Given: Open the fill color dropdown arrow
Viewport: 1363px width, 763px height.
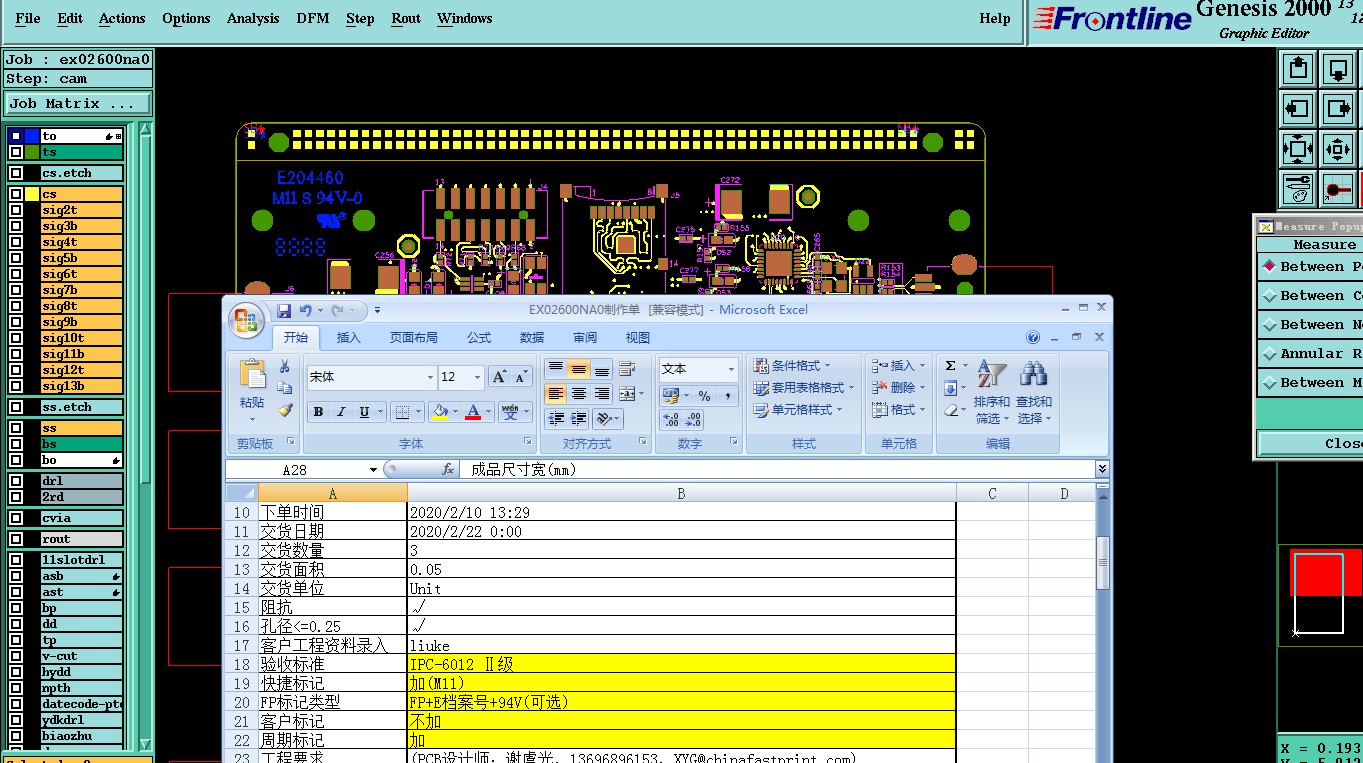Looking at the screenshot, I should pos(455,412).
